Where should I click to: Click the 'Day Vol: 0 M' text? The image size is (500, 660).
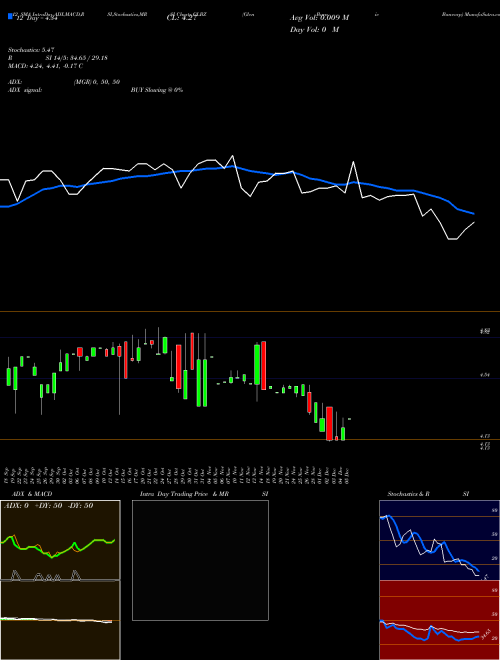[314, 29]
